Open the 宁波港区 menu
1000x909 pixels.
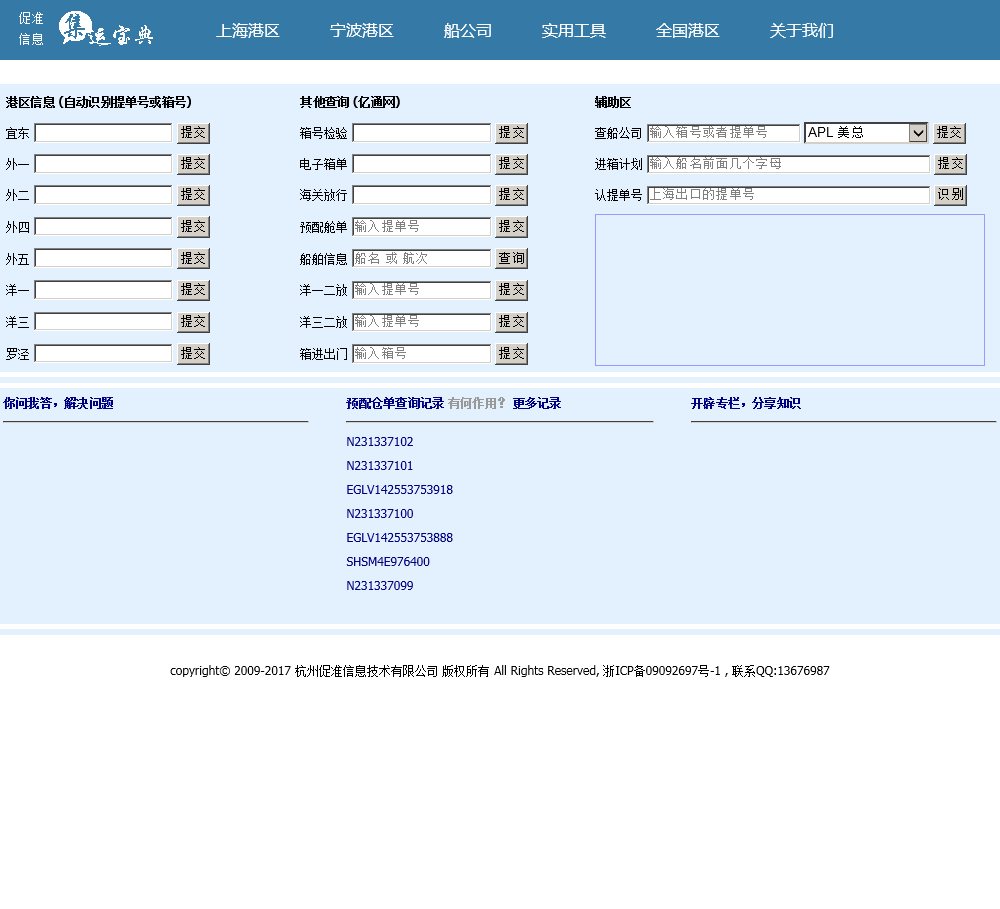(x=362, y=31)
